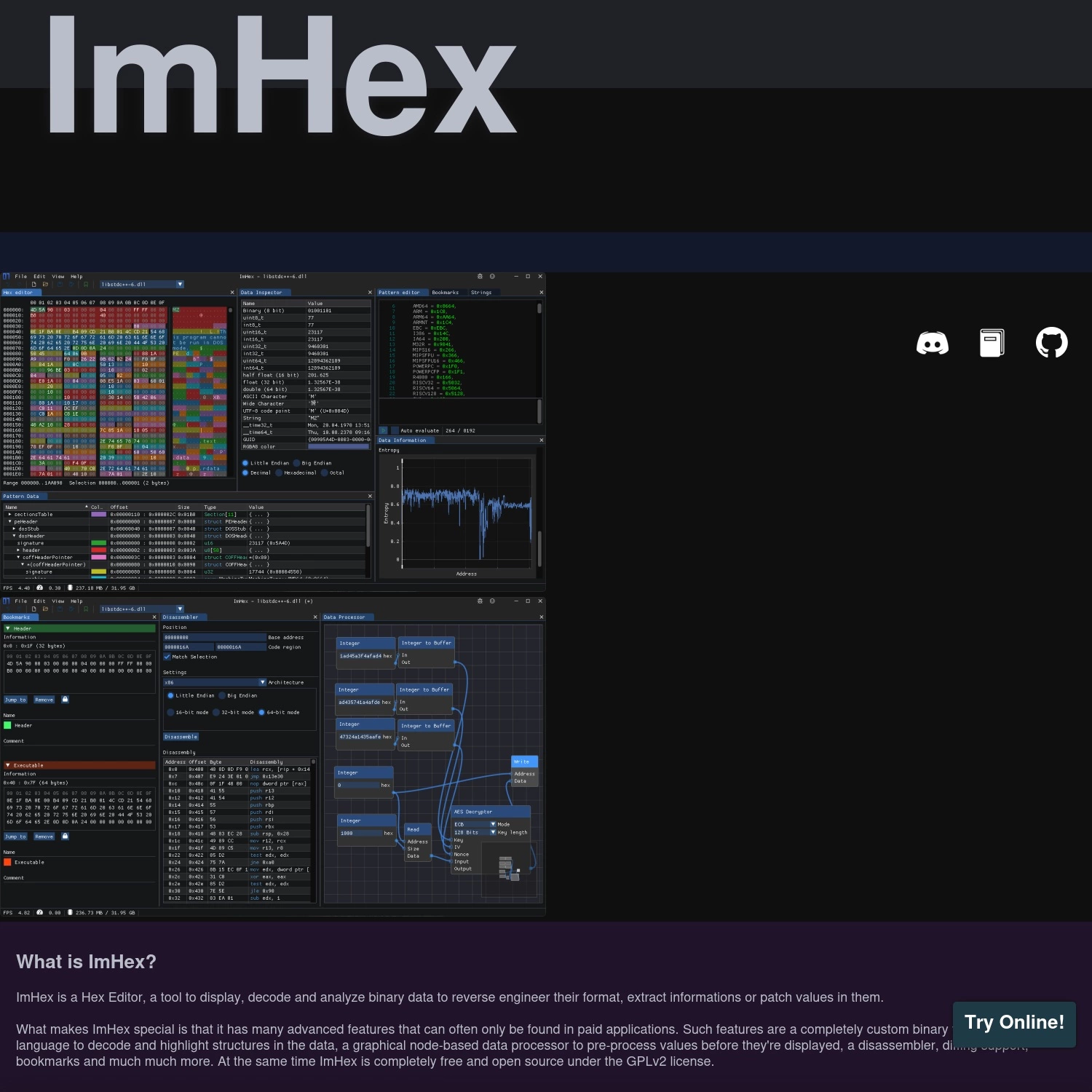Open the documentation book icon

click(992, 343)
